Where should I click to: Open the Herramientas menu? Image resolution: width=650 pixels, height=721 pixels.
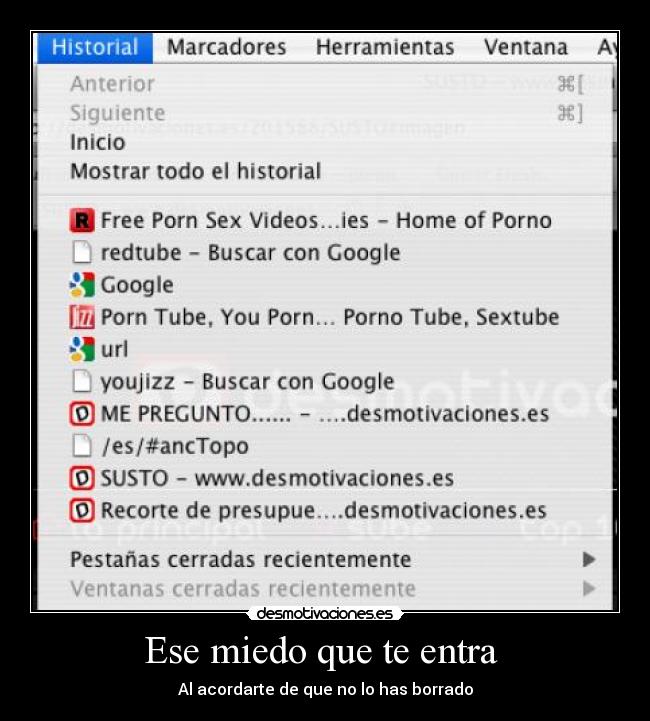(385, 47)
